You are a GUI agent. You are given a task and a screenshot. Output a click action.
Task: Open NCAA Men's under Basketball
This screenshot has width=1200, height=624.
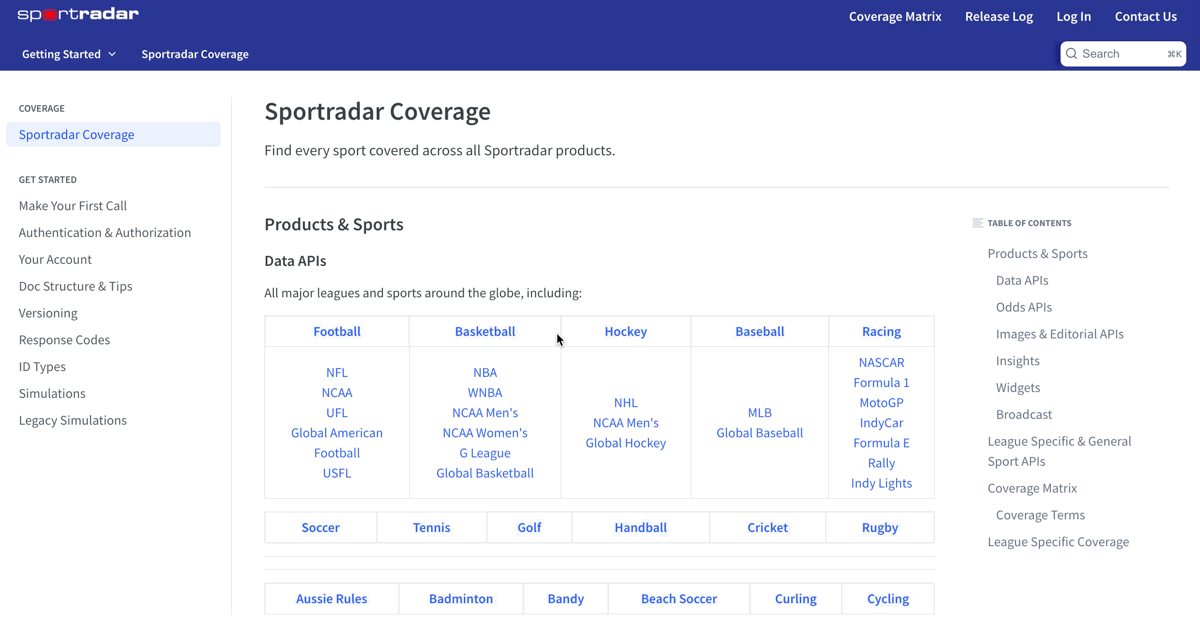click(485, 412)
